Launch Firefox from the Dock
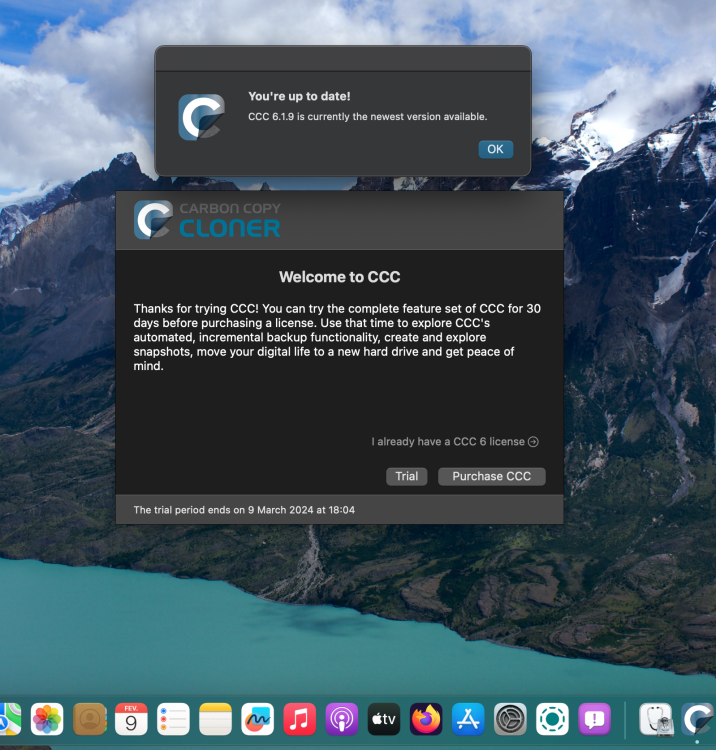This screenshot has width=716, height=750. pyautogui.click(x=426, y=719)
